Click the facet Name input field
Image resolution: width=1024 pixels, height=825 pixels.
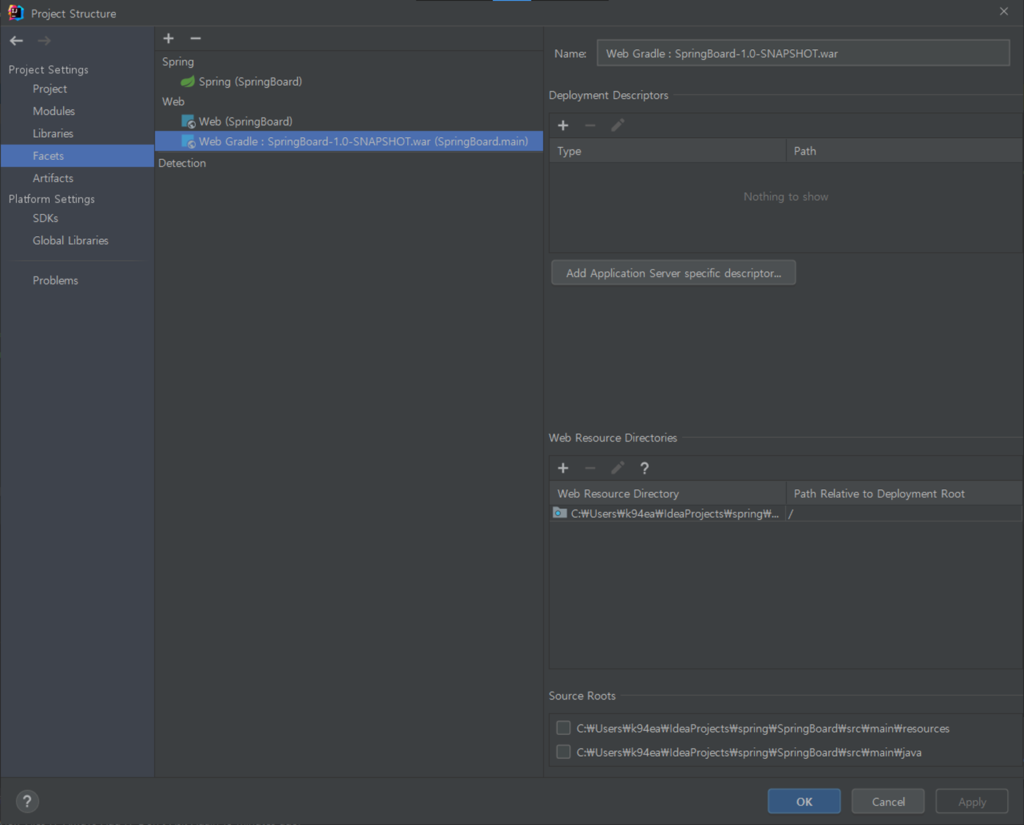pyautogui.click(x=803, y=53)
